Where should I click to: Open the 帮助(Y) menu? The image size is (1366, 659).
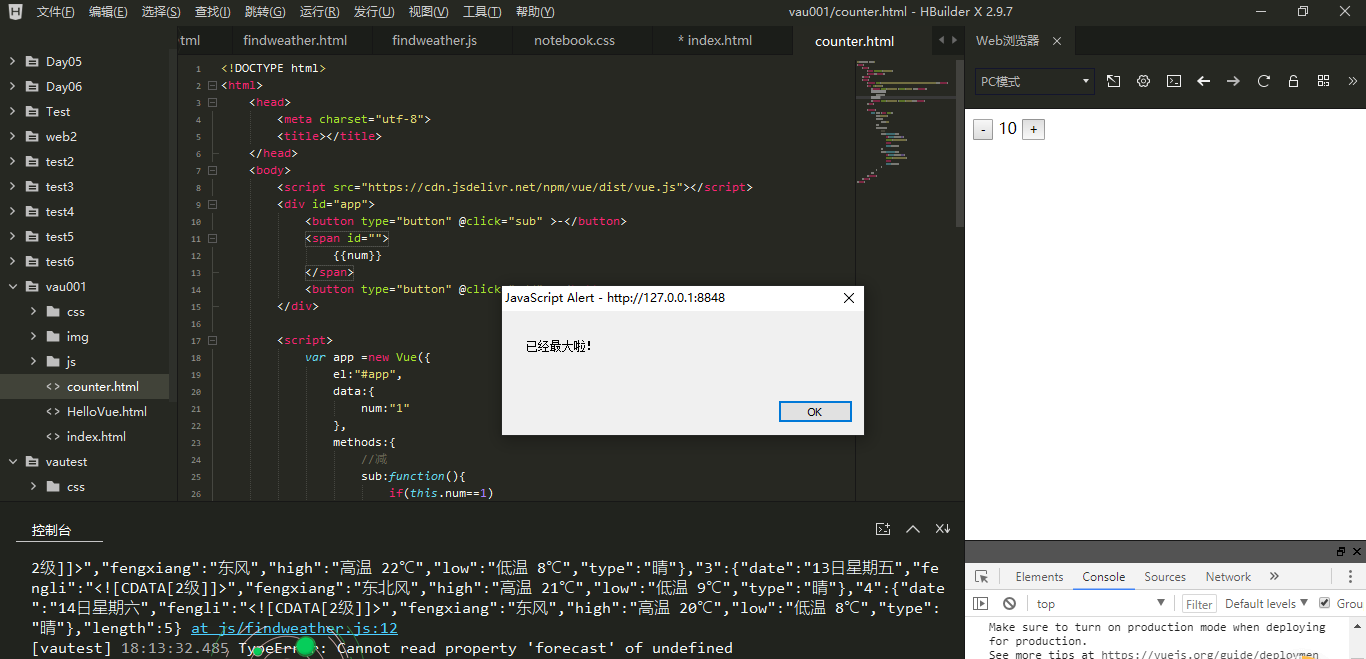point(535,11)
